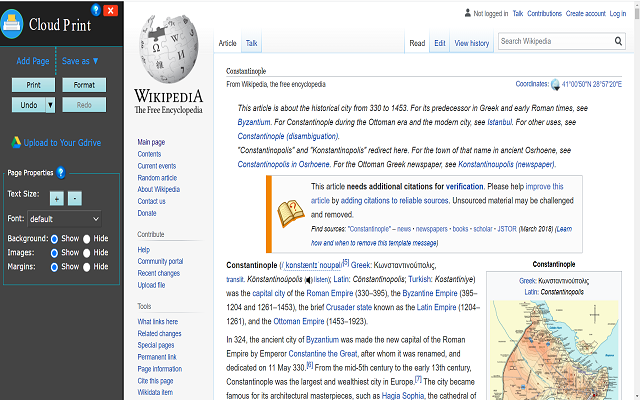Click the Undo button

(x=29, y=105)
